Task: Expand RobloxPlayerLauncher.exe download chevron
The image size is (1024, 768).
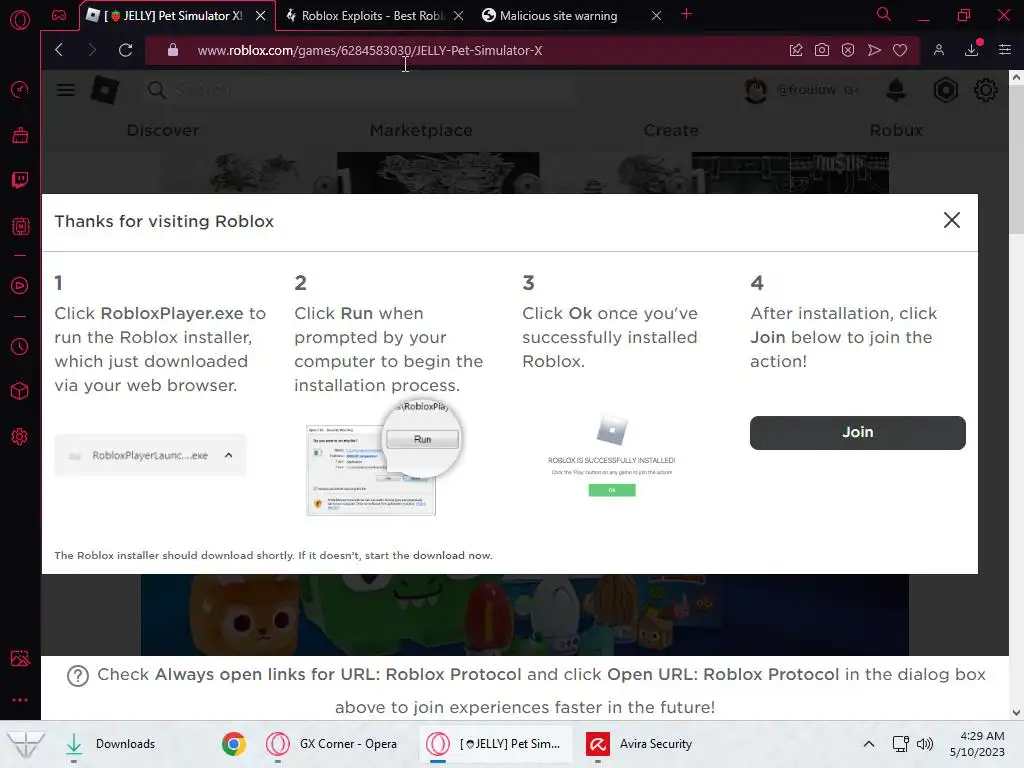Action: pos(229,455)
